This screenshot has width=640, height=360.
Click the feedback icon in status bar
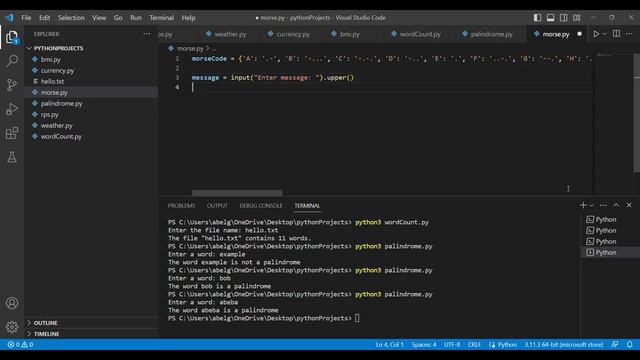click(x=615, y=344)
